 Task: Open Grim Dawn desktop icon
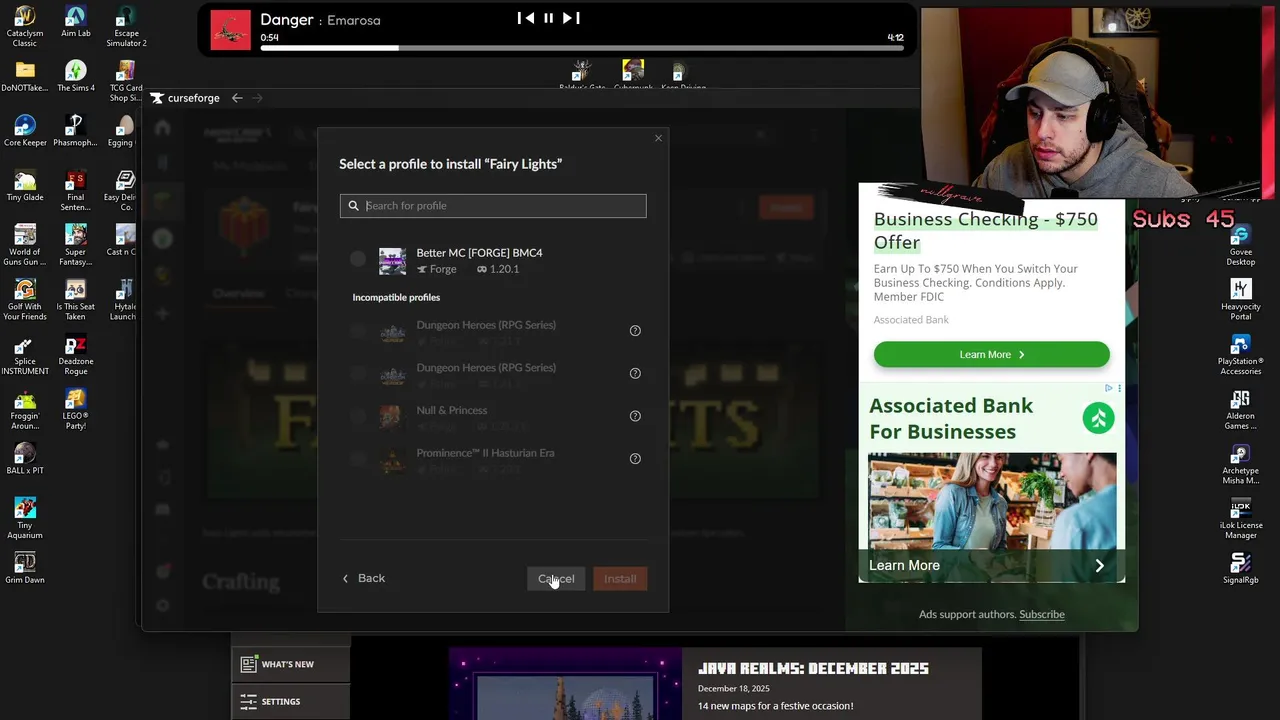(25, 568)
